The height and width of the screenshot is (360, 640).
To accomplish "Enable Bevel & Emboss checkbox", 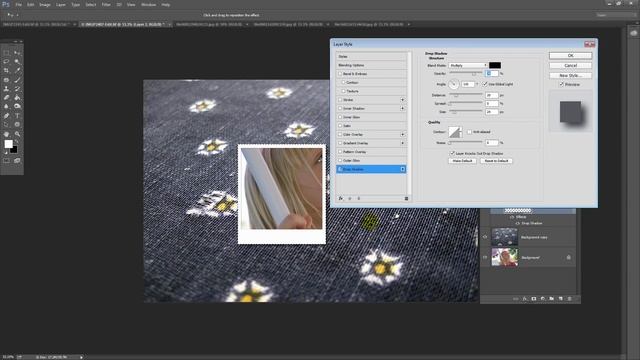I will [340, 74].
